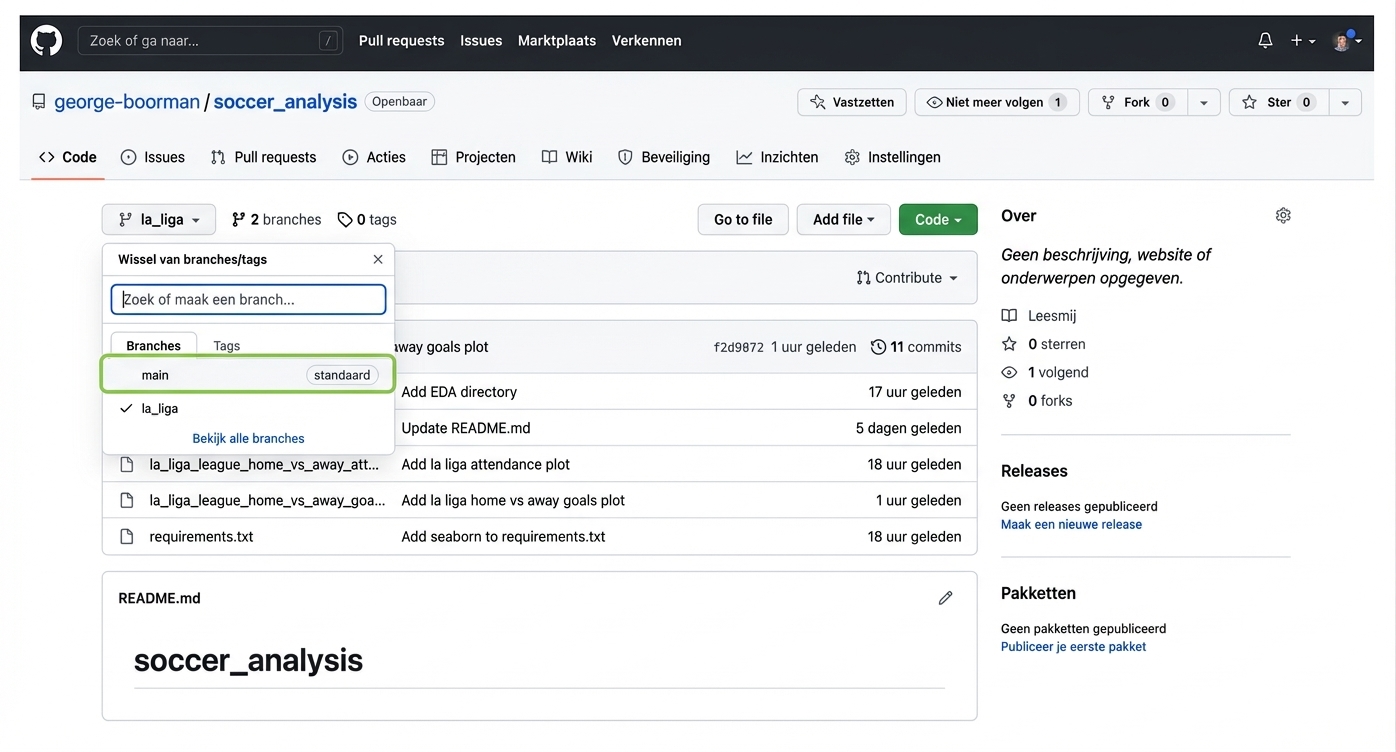Click the requirements.txt file icon
The width and height of the screenshot is (1396, 752).
[127, 537]
